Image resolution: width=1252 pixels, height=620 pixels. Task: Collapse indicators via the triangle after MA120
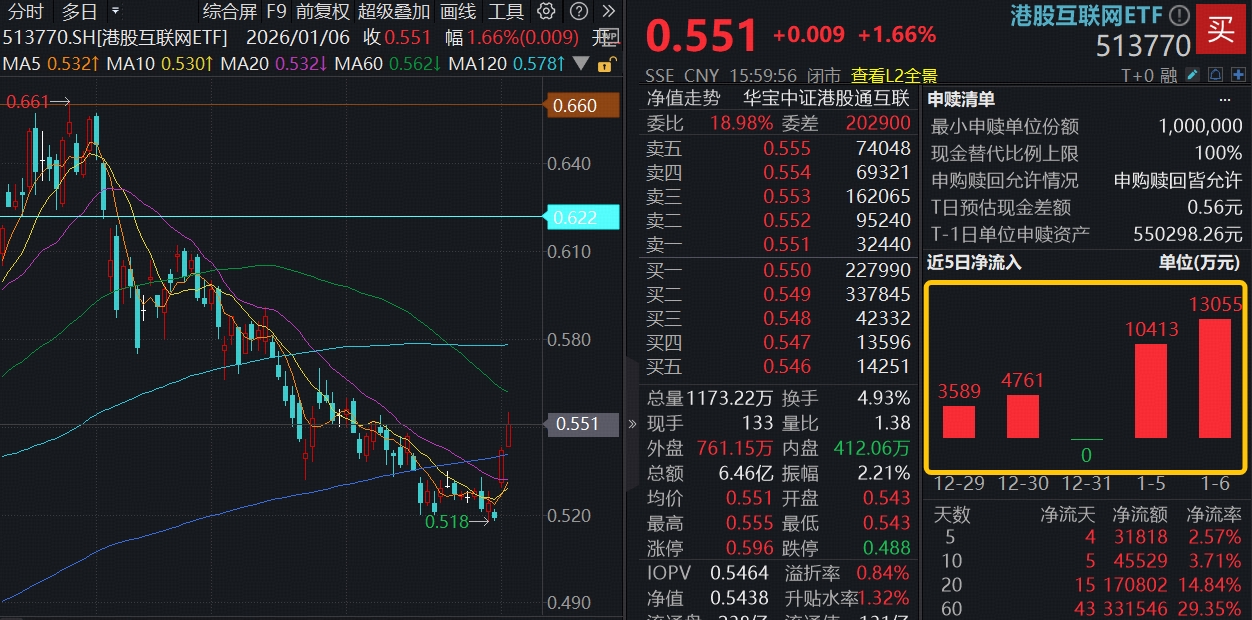click(x=581, y=63)
